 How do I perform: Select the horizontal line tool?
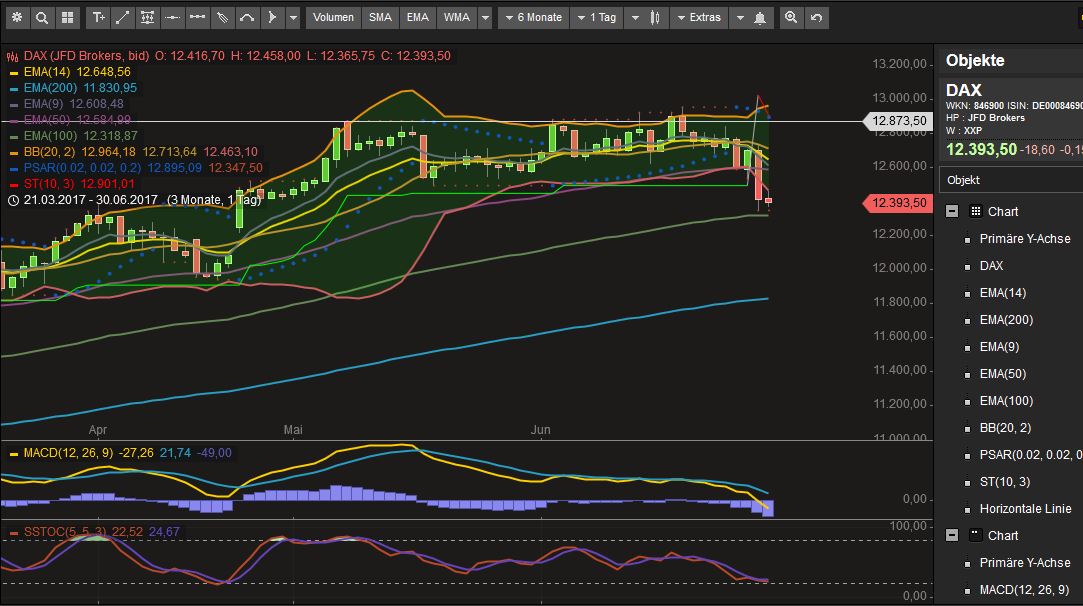tap(172, 17)
